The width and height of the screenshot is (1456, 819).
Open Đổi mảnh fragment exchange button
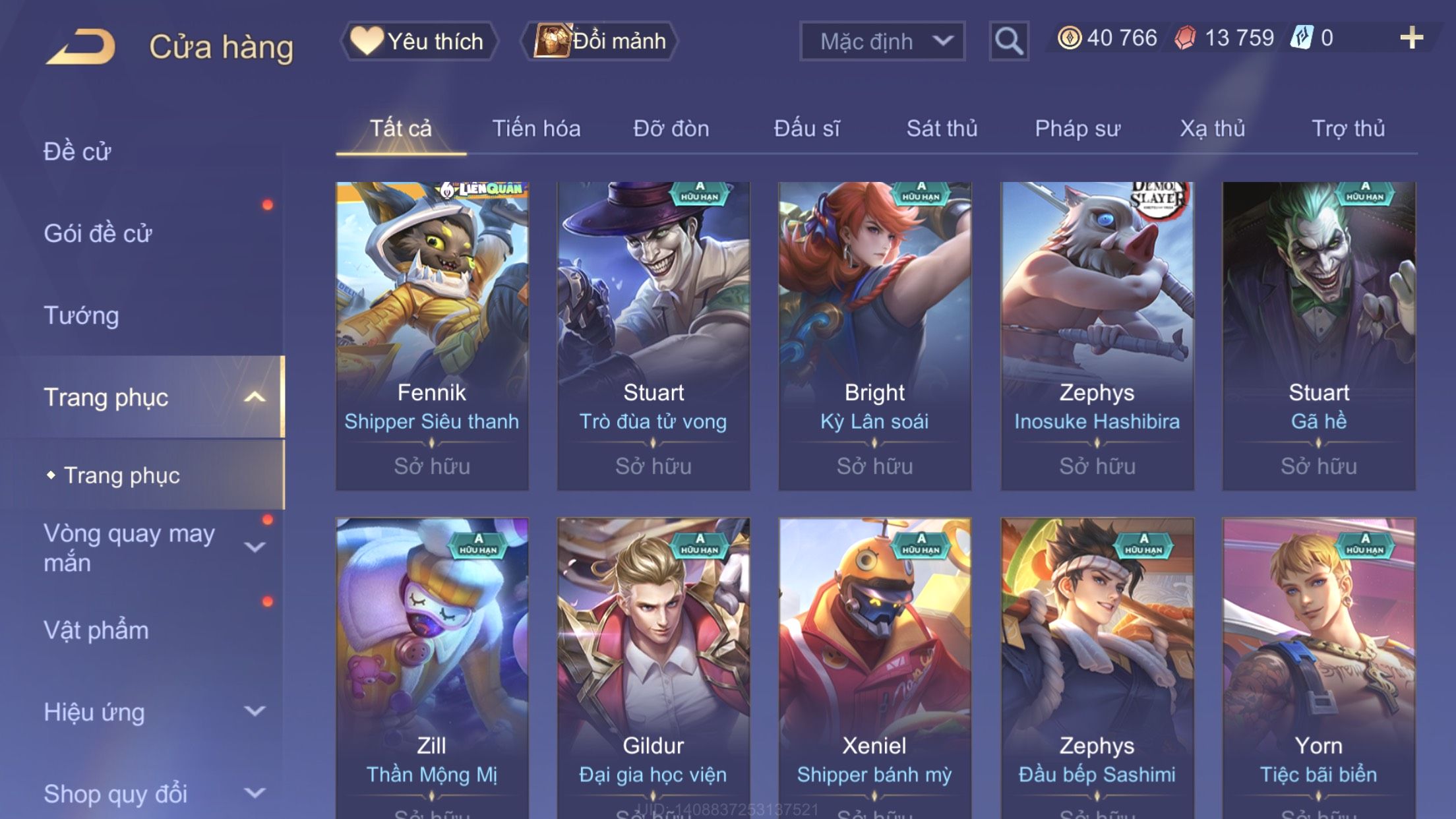click(600, 41)
